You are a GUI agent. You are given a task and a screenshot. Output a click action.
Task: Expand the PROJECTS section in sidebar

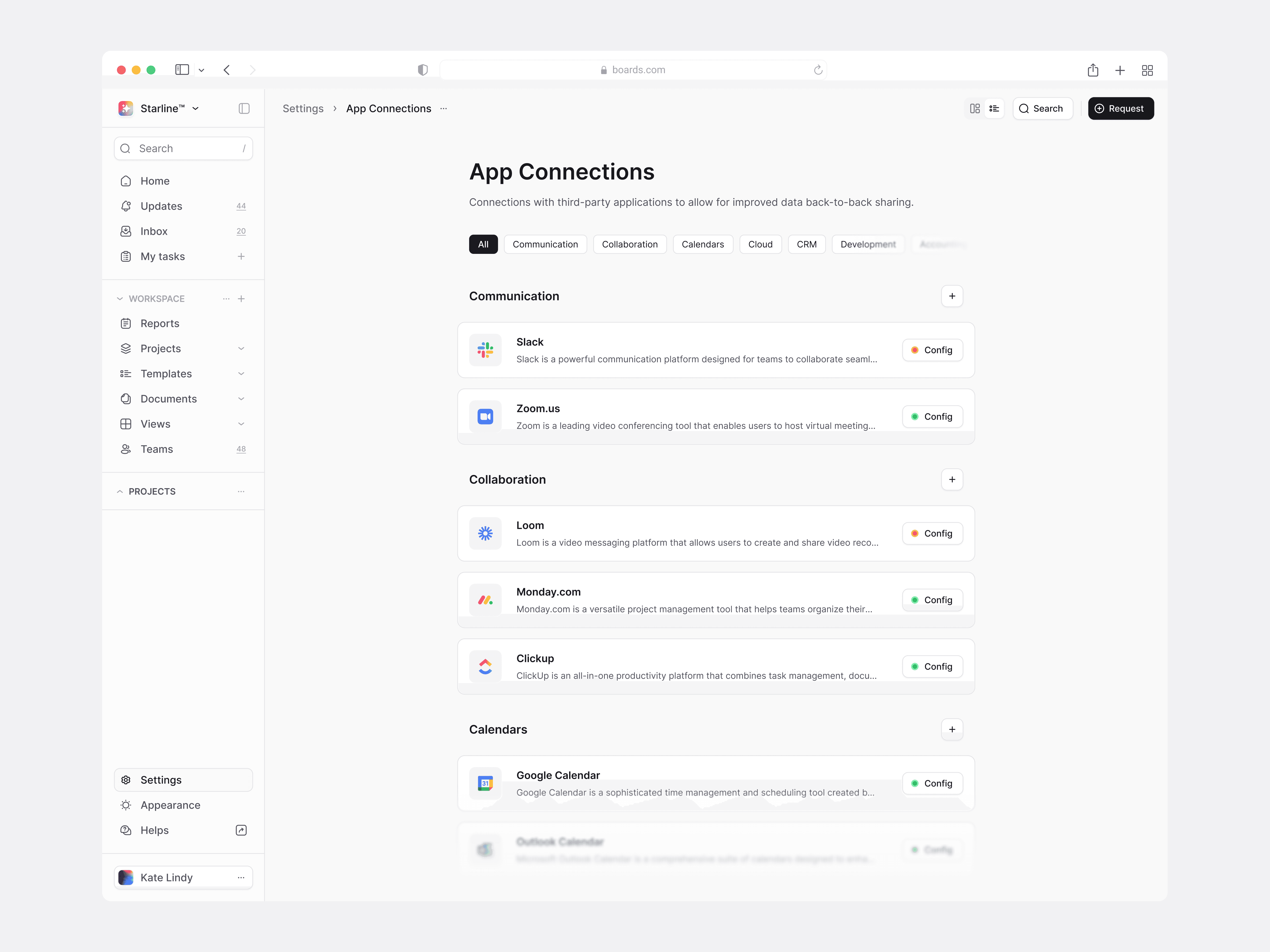click(120, 492)
